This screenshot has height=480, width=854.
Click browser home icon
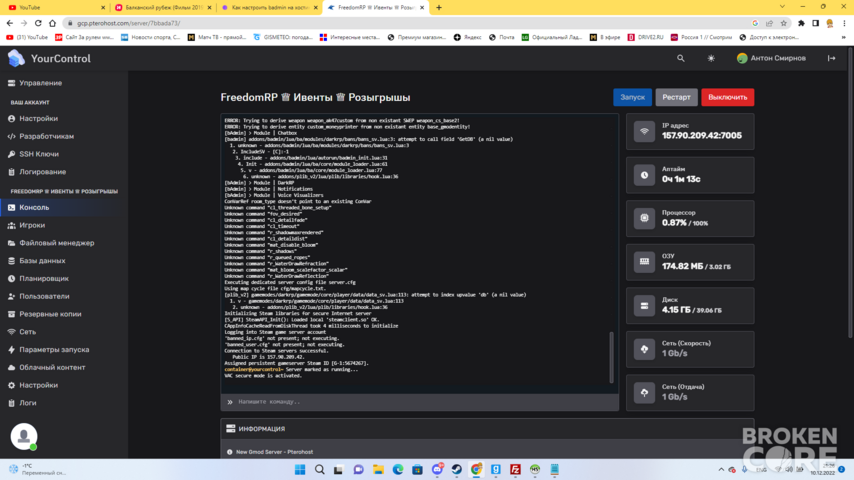pos(52,23)
